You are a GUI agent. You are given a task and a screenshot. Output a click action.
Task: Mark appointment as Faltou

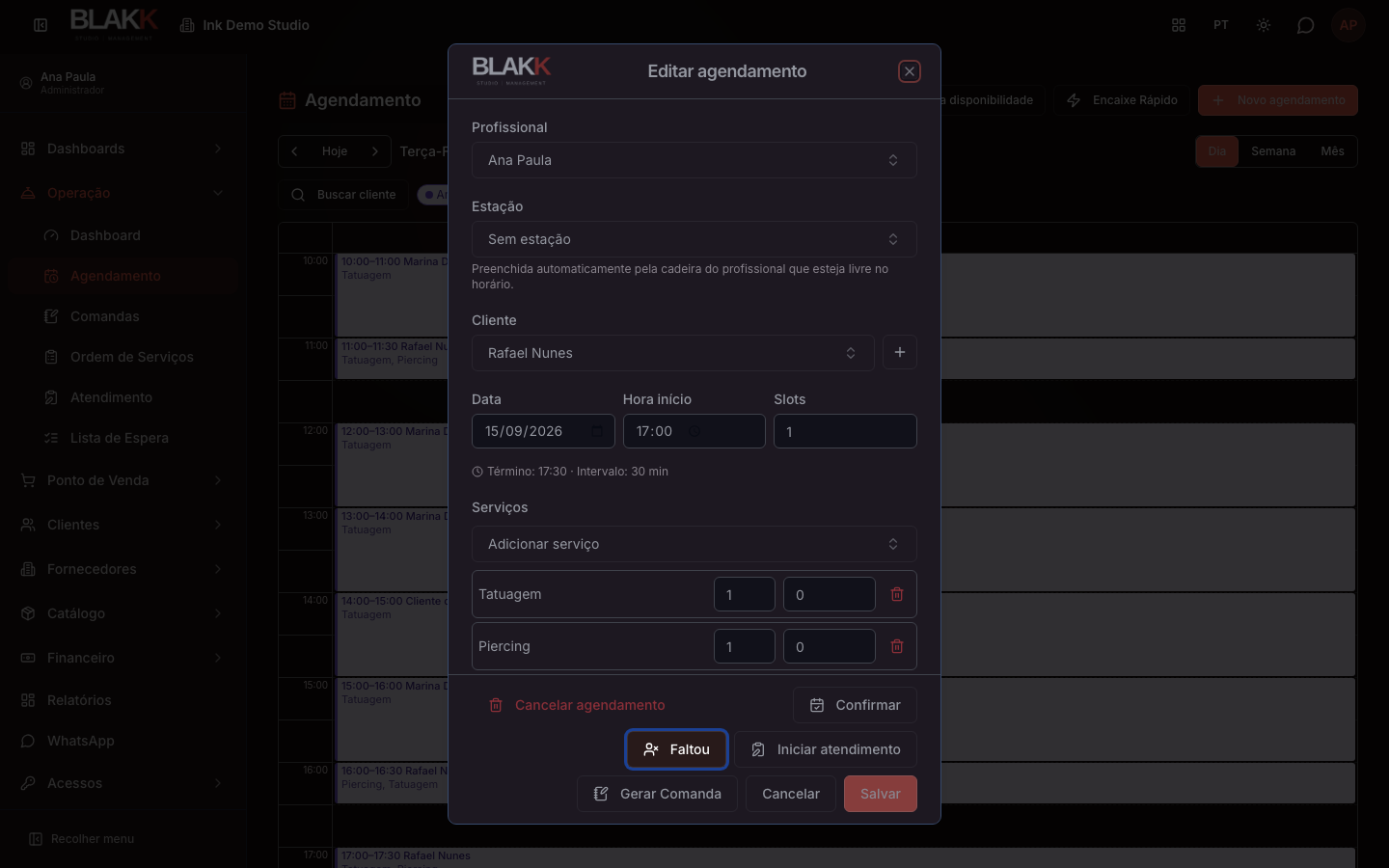tap(676, 749)
